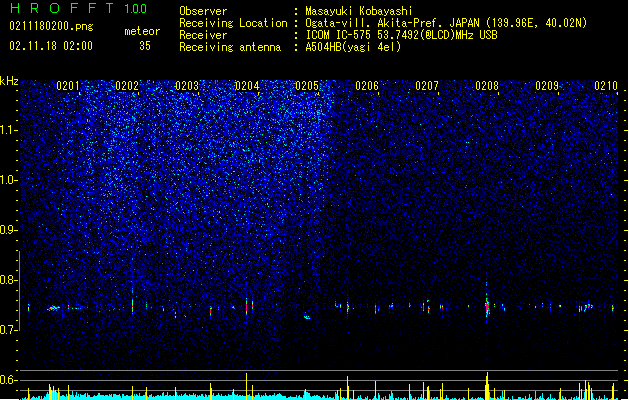Click the 0.6 kHz axis label
629x400 pixels.
[8, 380]
